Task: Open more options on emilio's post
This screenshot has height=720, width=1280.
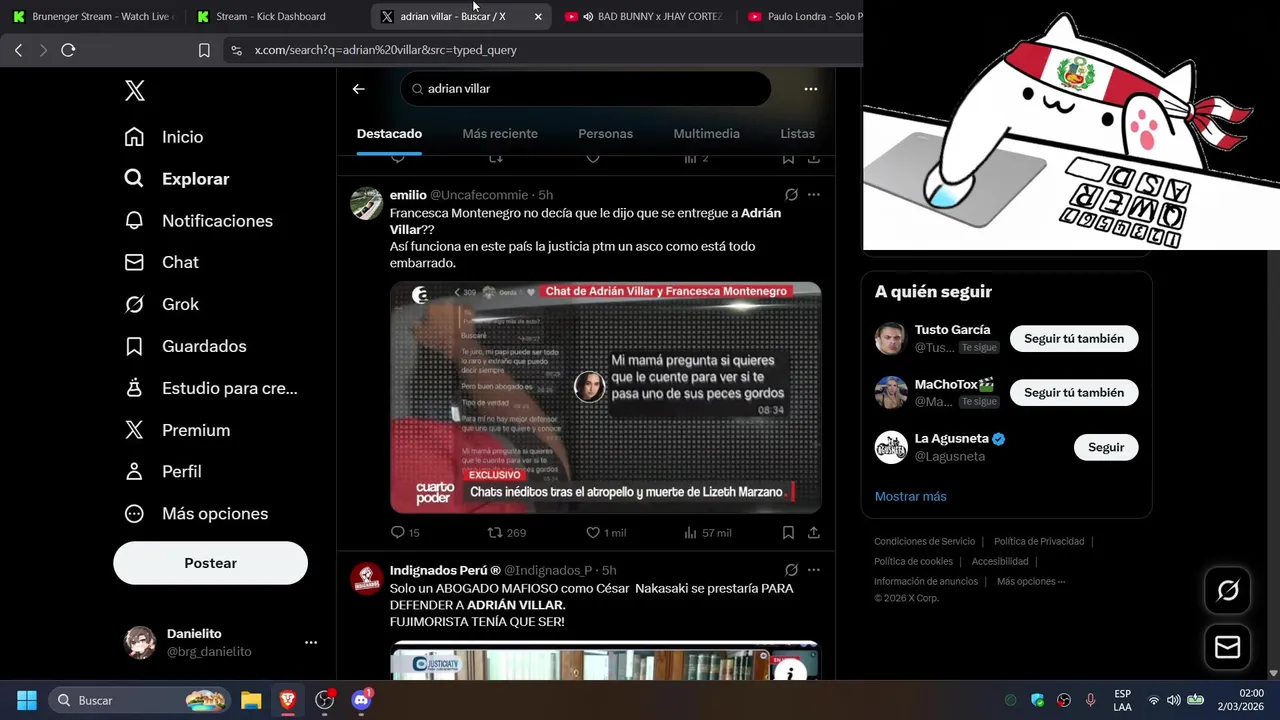Action: pyautogui.click(x=814, y=195)
